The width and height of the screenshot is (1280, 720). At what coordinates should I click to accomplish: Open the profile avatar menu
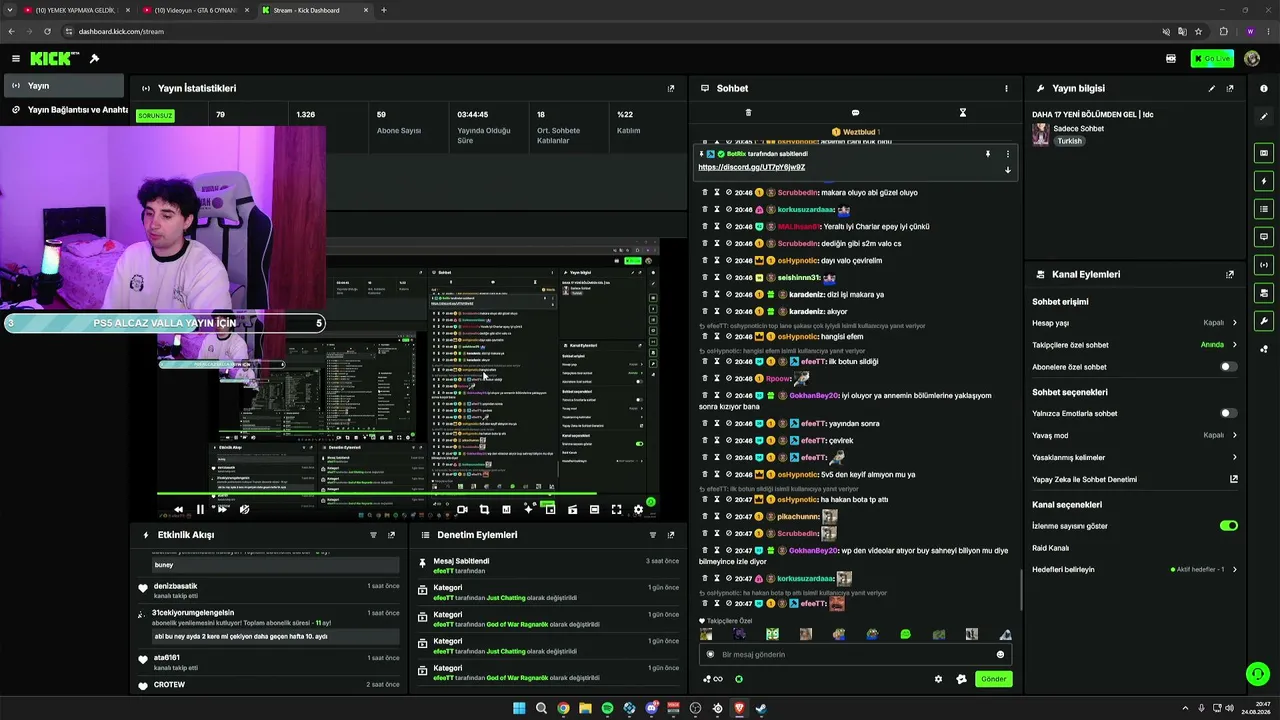click(x=1252, y=59)
